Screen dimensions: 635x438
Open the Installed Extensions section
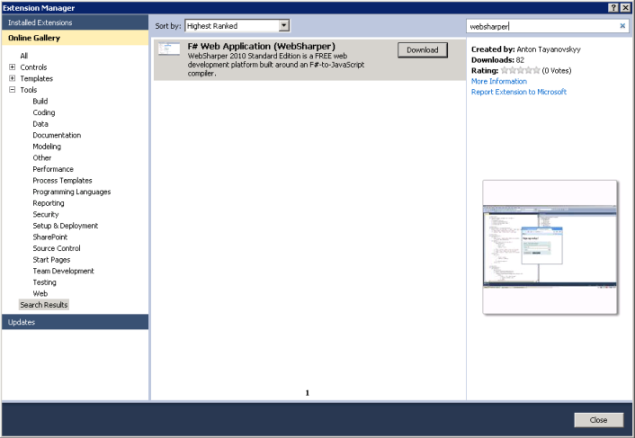75,23
